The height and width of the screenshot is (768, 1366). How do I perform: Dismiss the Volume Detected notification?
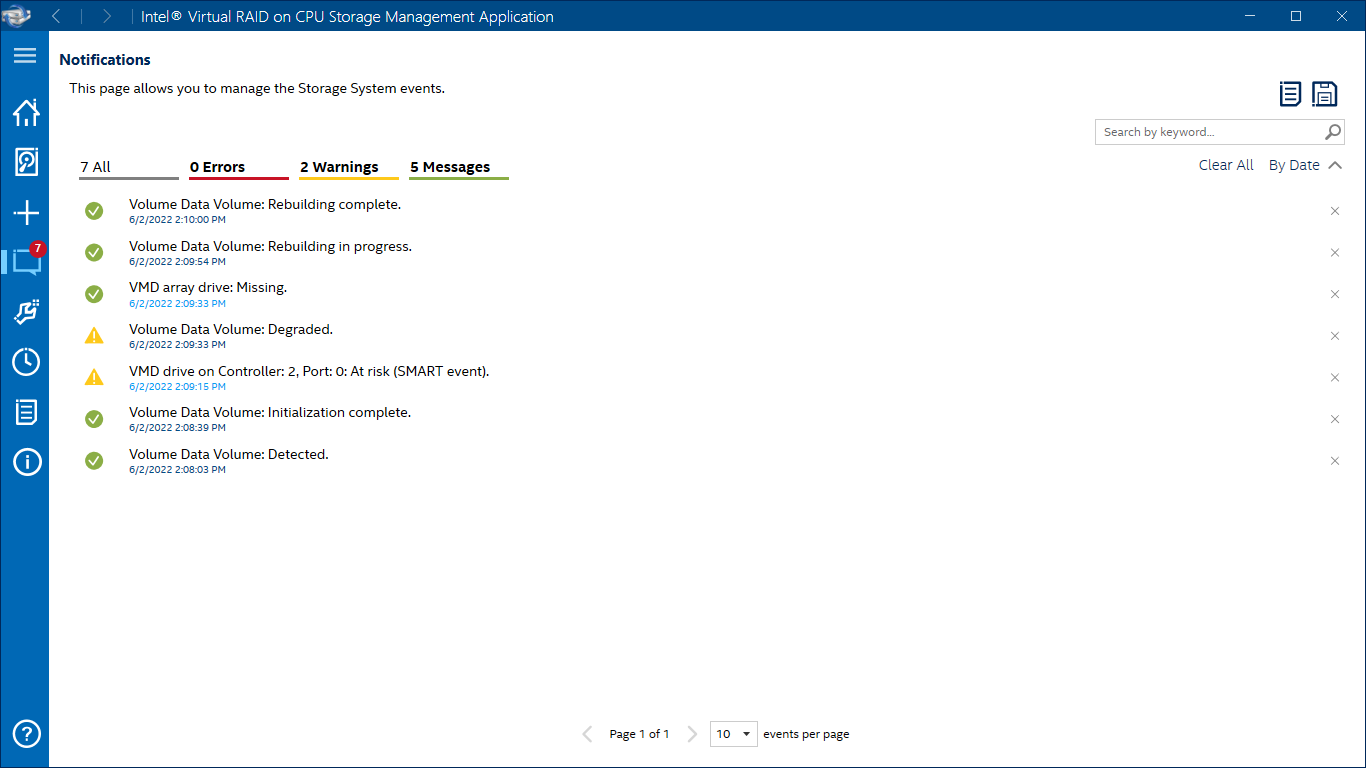(x=1334, y=461)
